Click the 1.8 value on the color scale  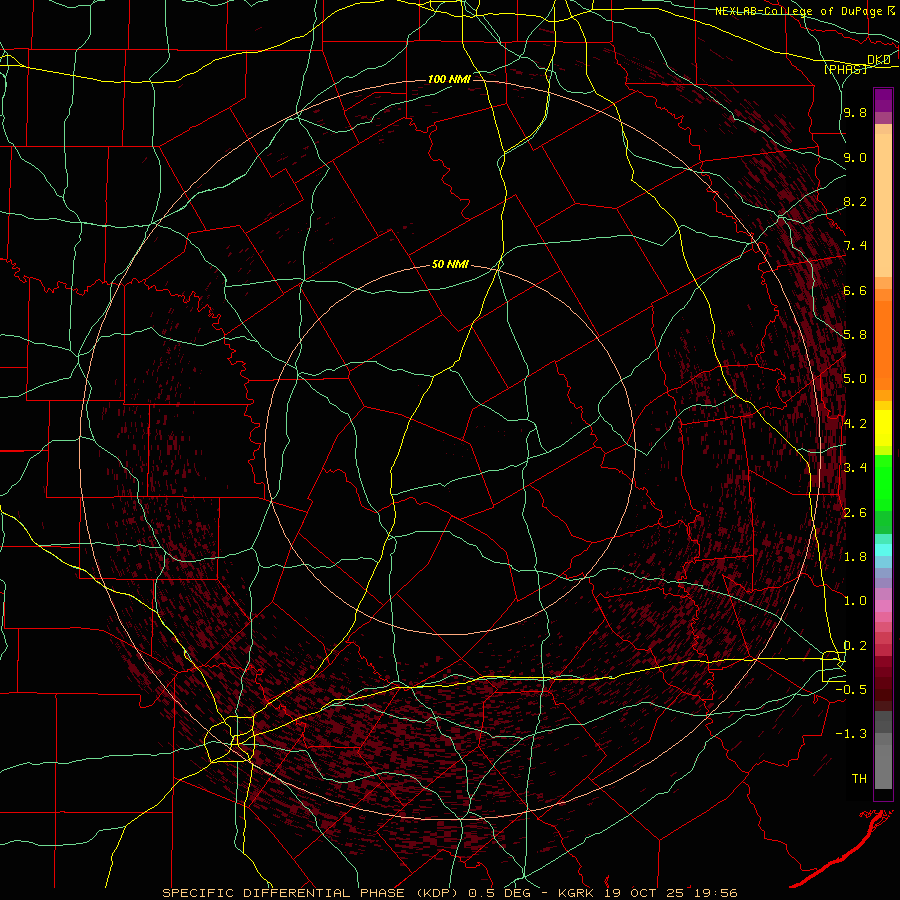(x=855, y=557)
